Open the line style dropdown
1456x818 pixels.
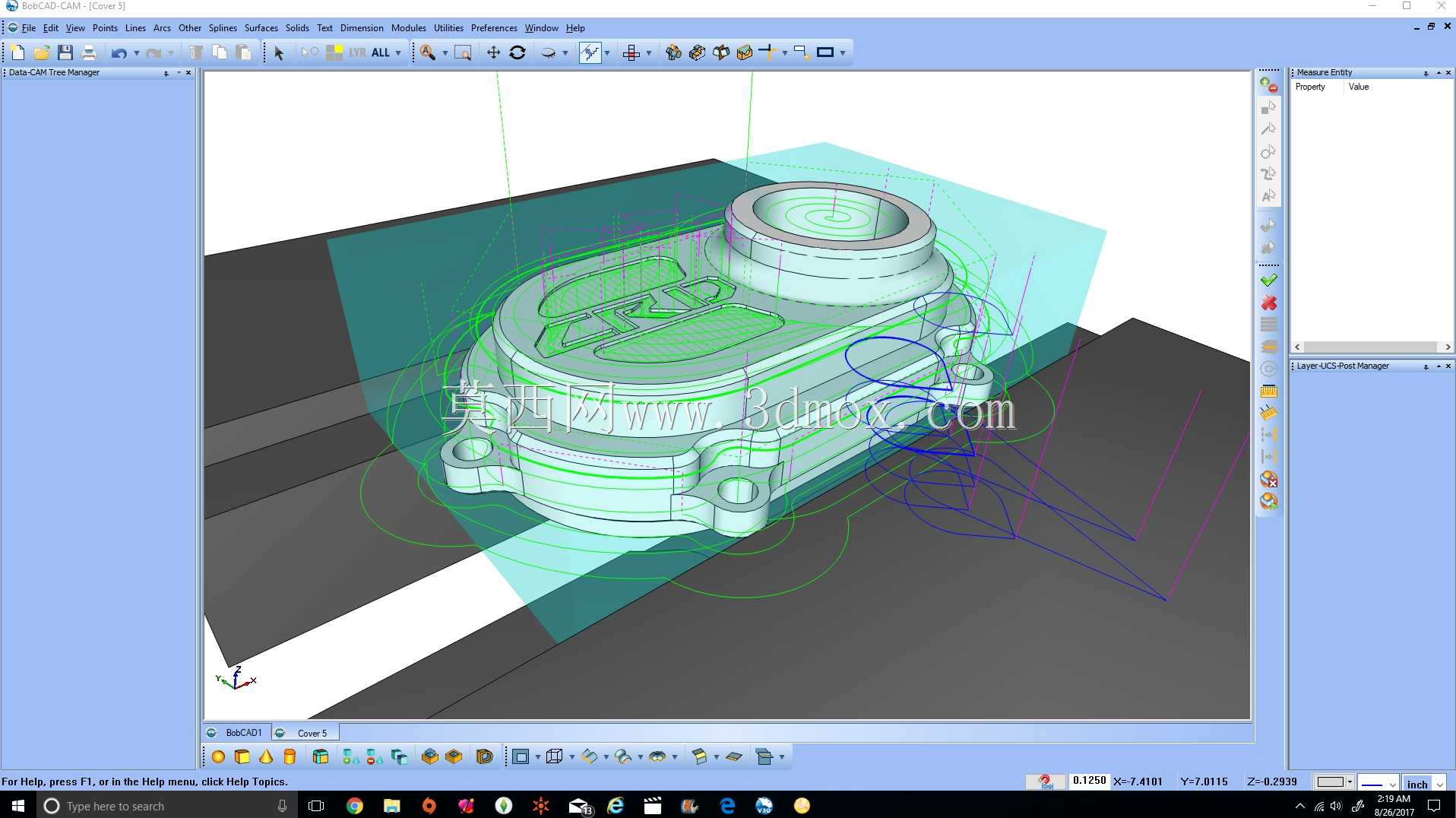point(1392,784)
